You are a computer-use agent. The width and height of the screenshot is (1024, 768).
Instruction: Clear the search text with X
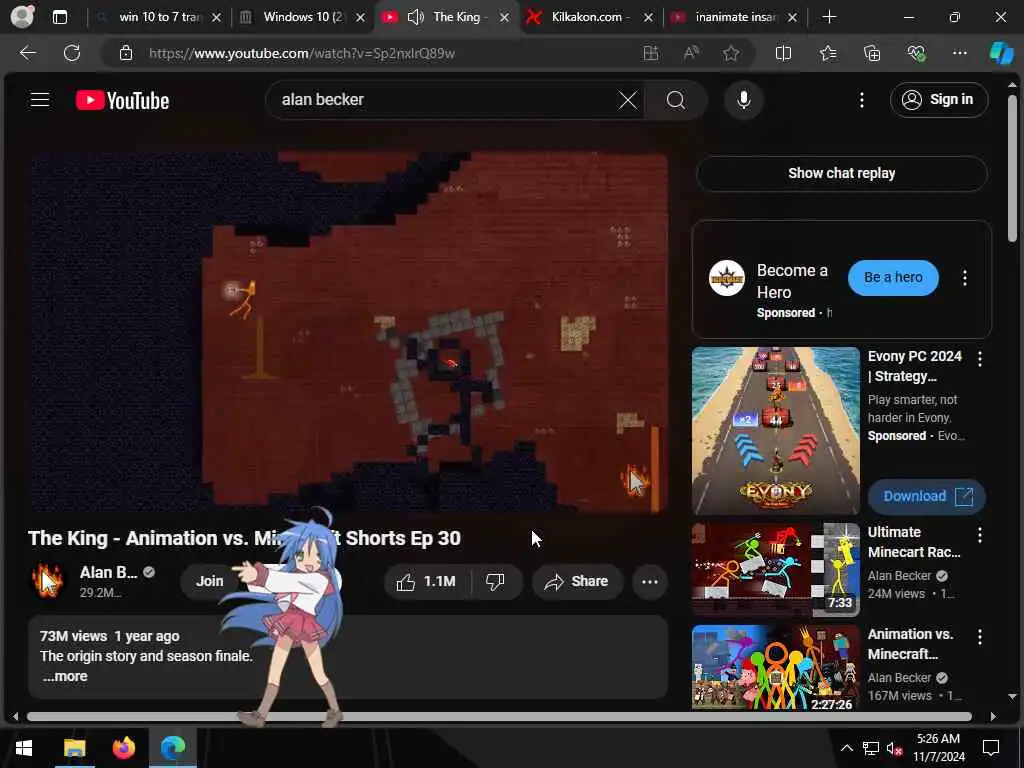coord(628,100)
